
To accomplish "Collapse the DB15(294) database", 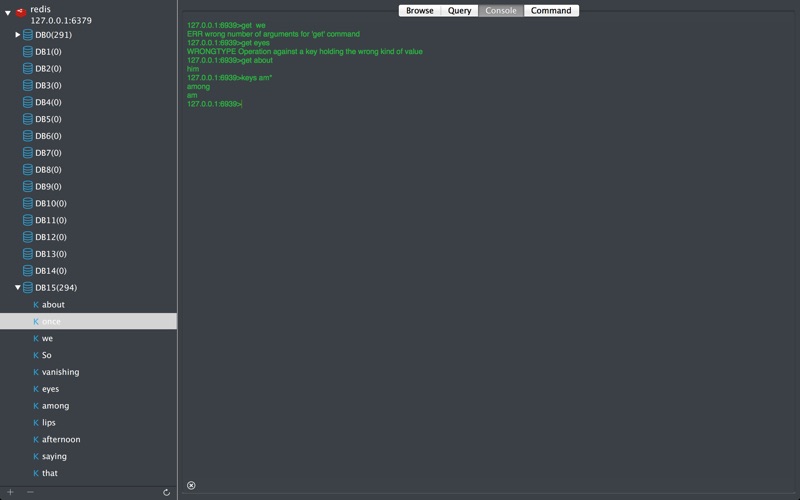I will point(18,288).
